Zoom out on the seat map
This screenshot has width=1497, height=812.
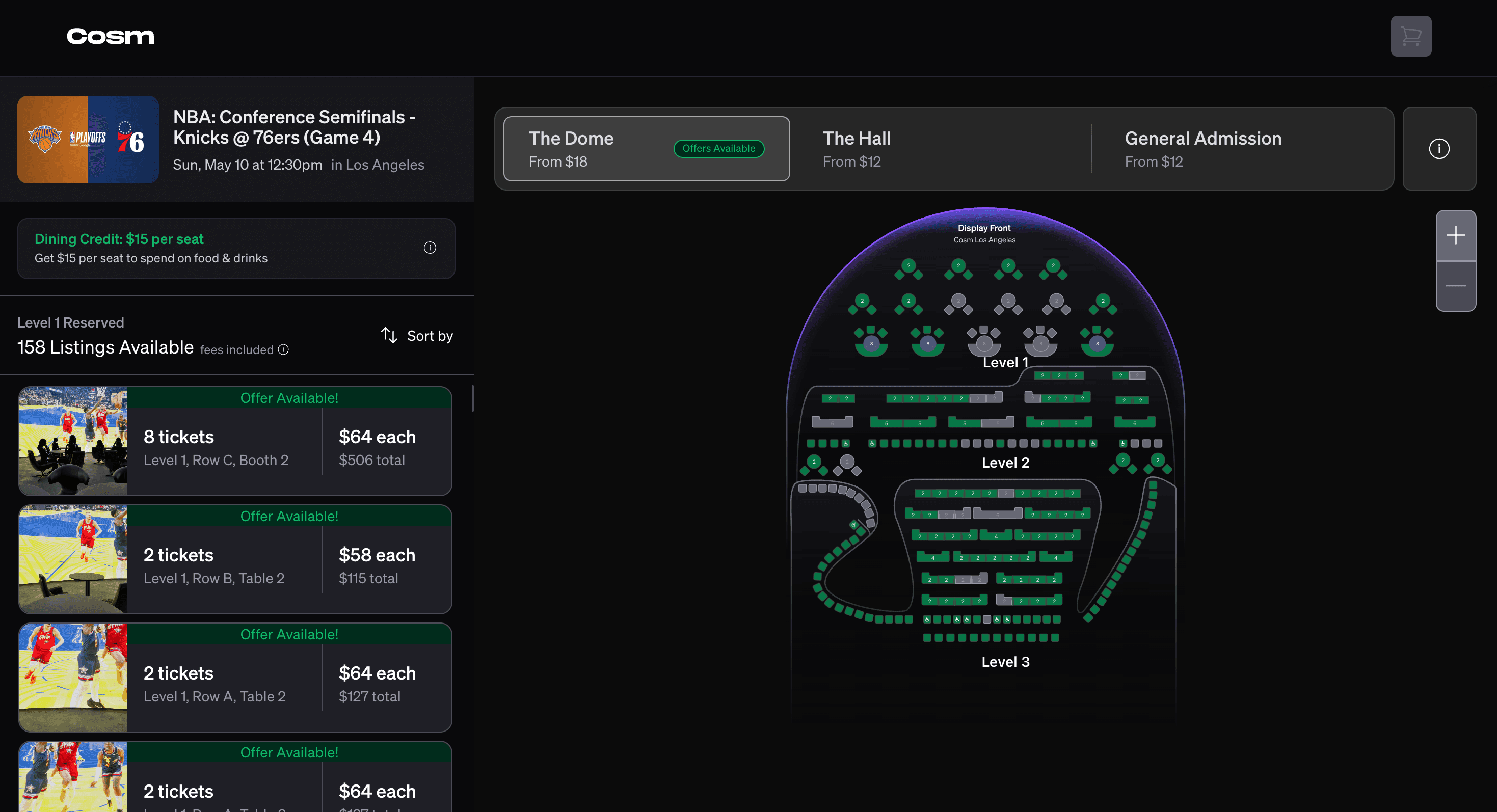click(1456, 286)
